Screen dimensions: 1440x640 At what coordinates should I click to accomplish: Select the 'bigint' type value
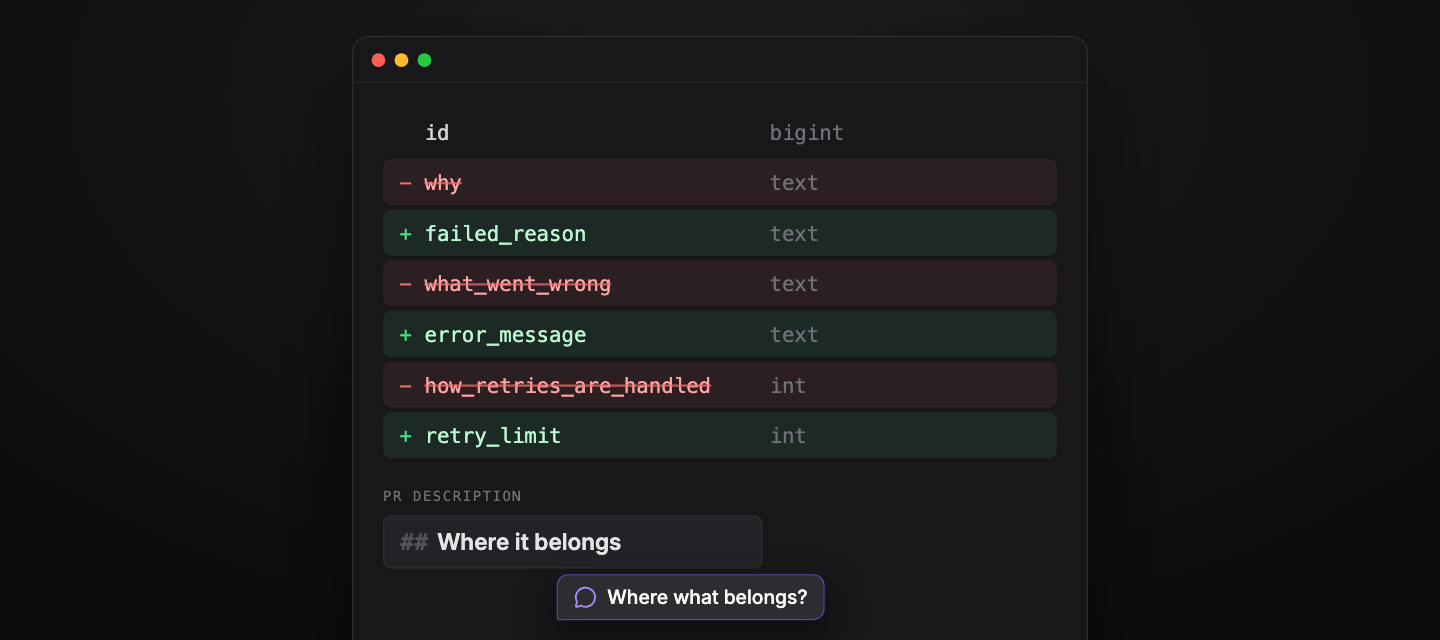pos(806,133)
